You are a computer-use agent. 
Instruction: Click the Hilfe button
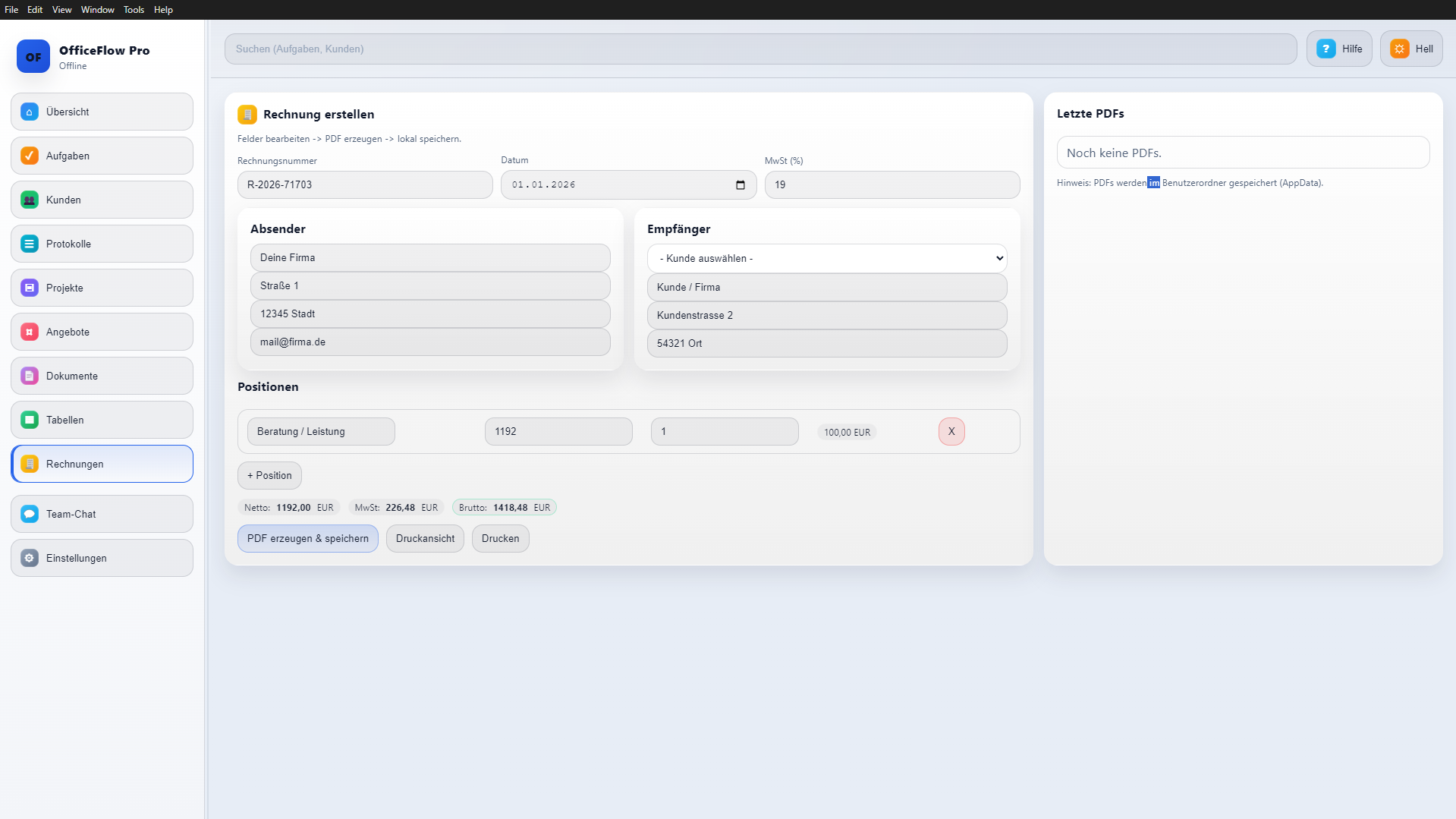(1339, 49)
